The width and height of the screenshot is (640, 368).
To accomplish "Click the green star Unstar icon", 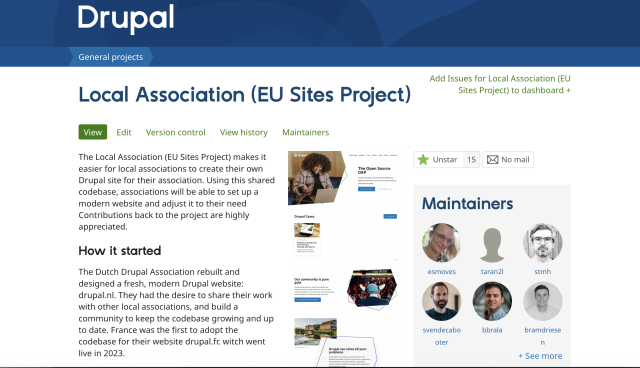I will pos(423,160).
